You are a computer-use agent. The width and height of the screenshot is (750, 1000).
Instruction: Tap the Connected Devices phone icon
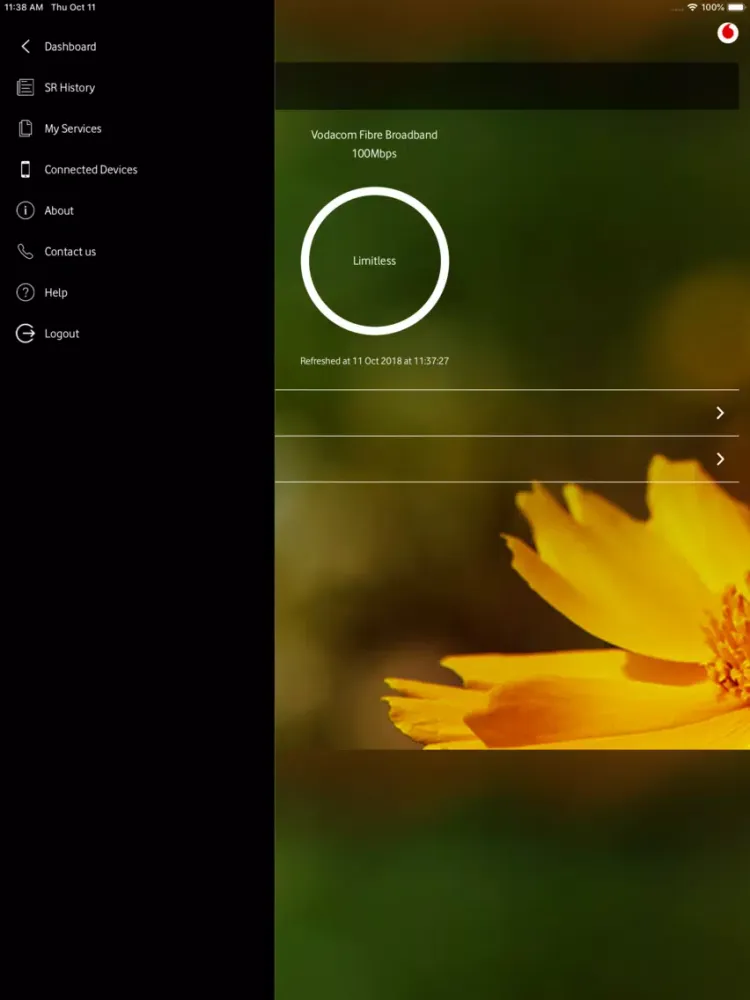tap(26, 170)
